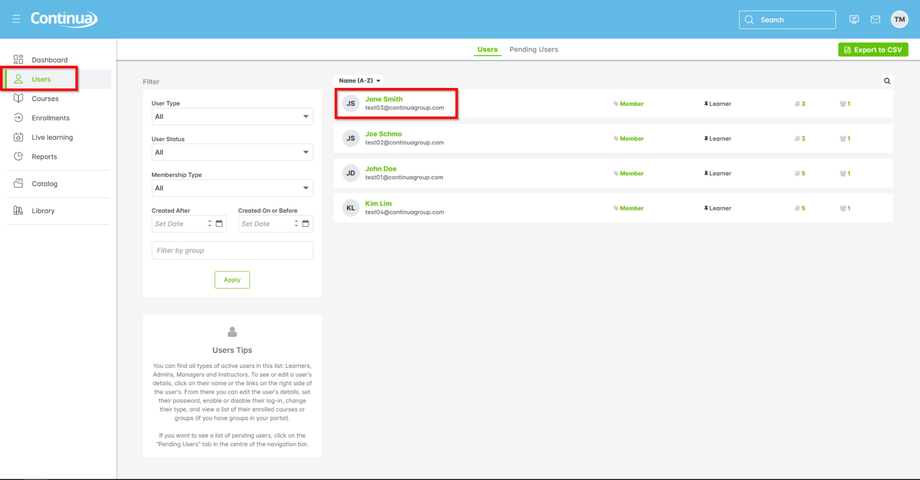Open the Name (A-Z) sort dropdown
This screenshot has width=920, height=480.
pyautogui.click(x=359, y=80)
